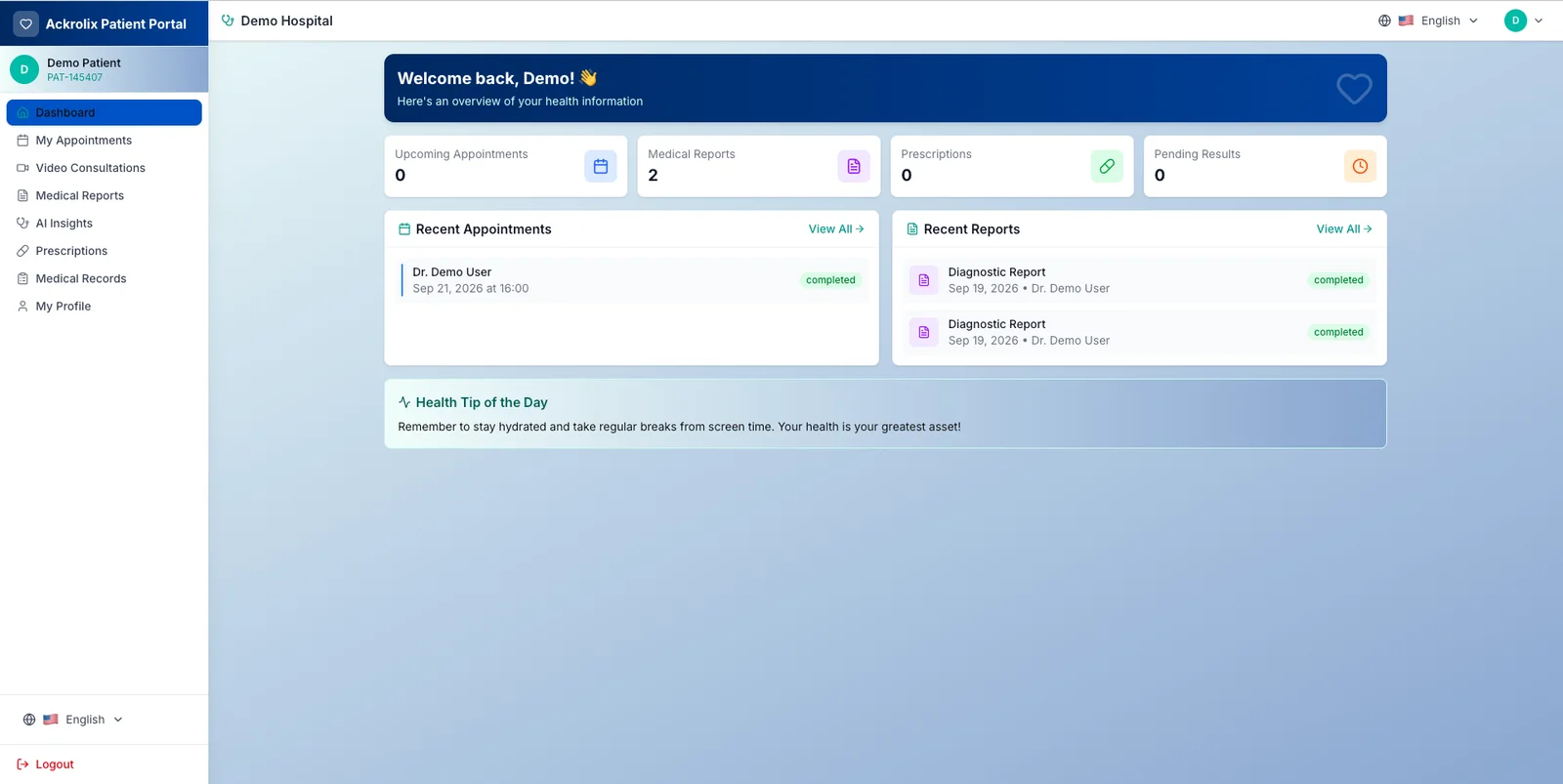Viewport: 1563px width, 784px height.
Task: Go to Prescriptions in sidebar
Action: (105, 251)
